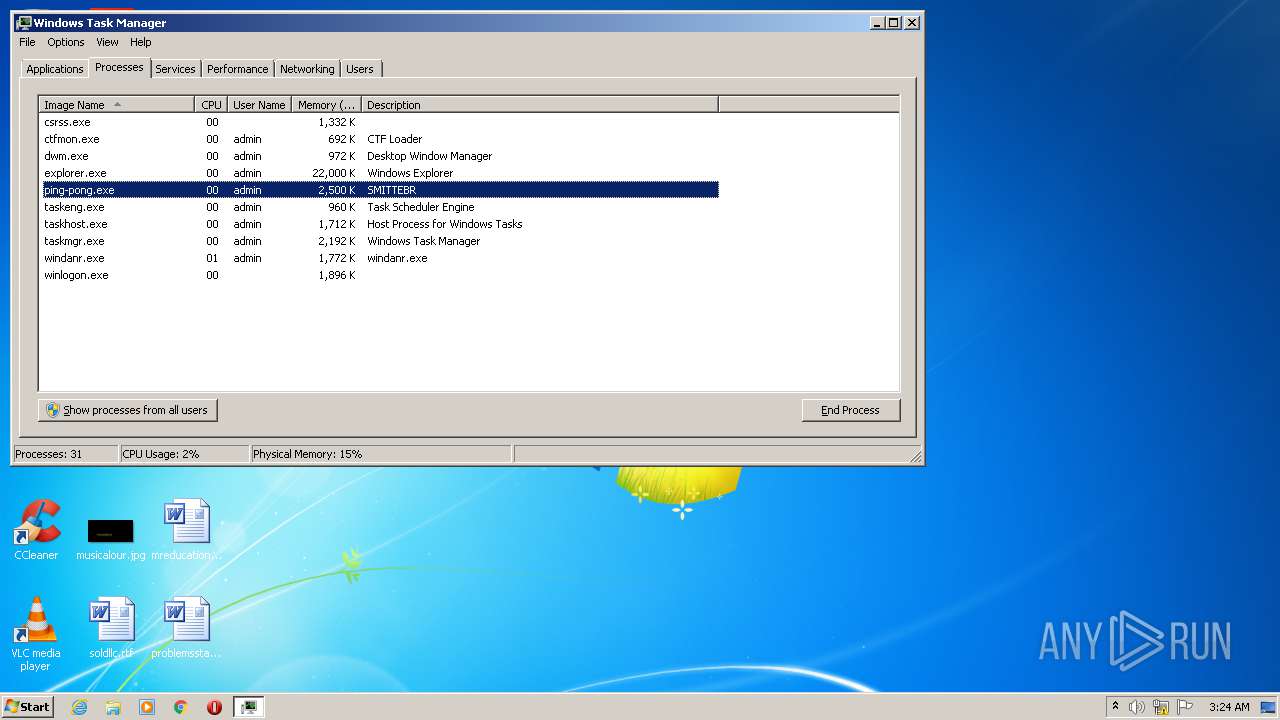Select the ping-pong.exe process row

[x=379, y=190]
